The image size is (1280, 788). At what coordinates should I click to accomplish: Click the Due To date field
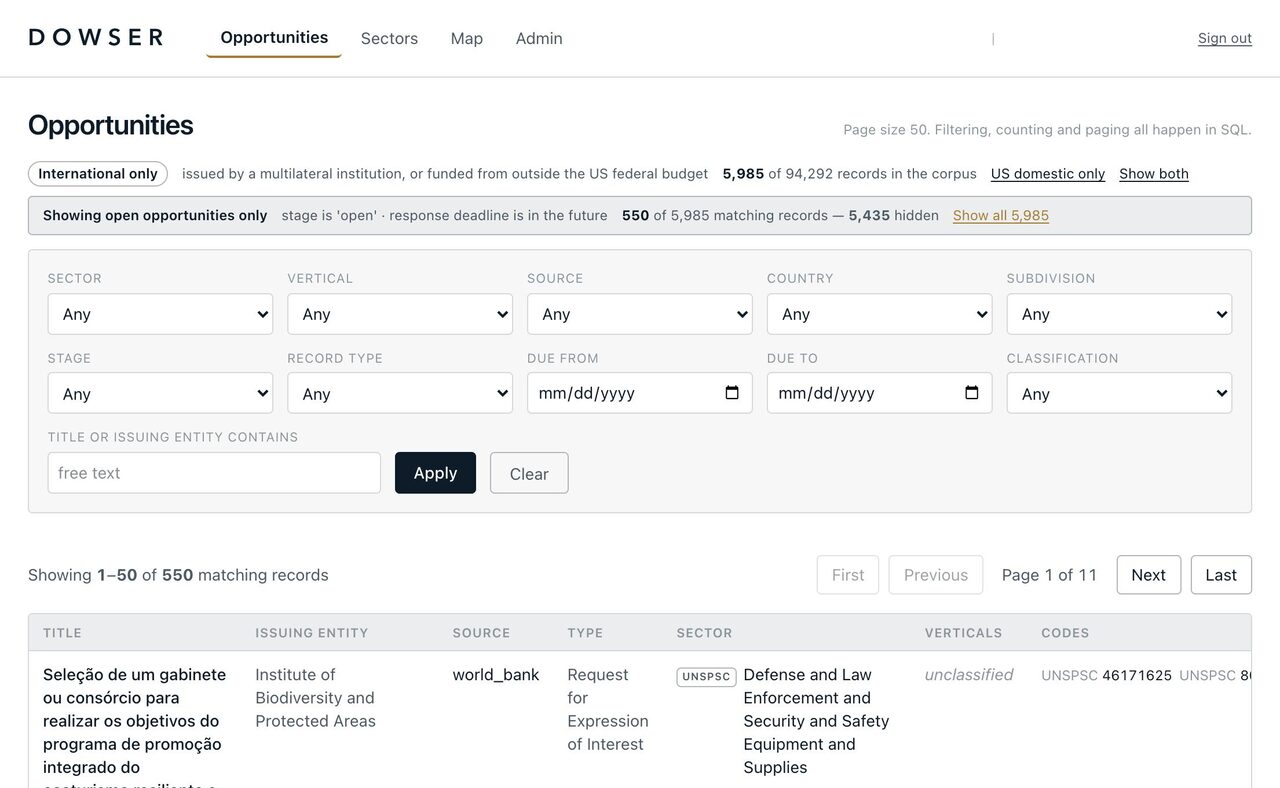pyautogui.click(x=880, y=393)
